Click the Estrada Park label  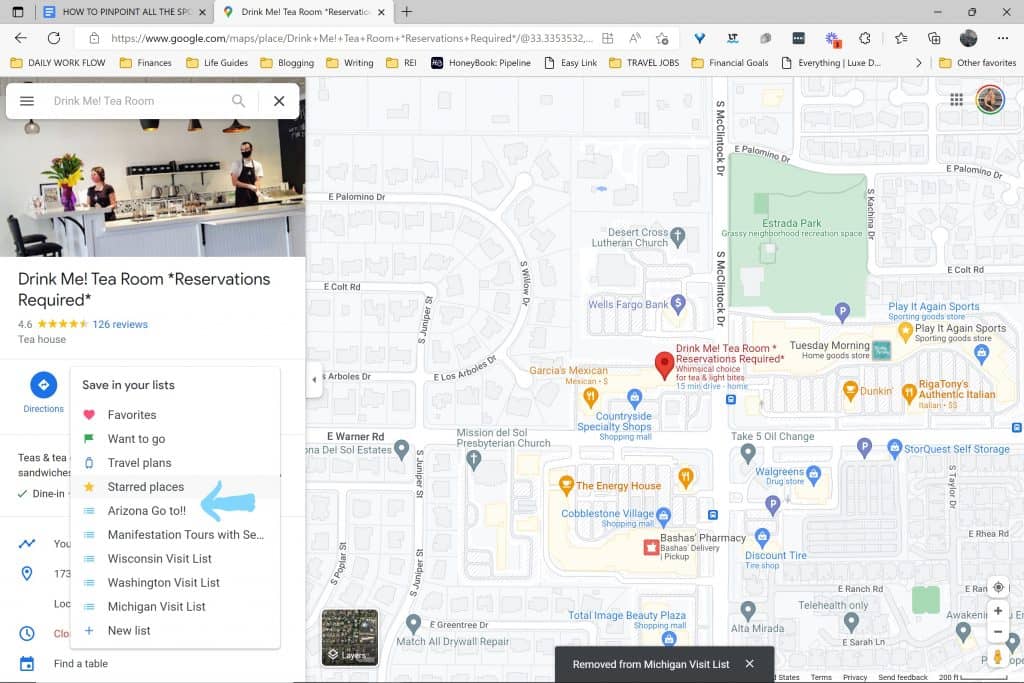[x=792, y=223]
